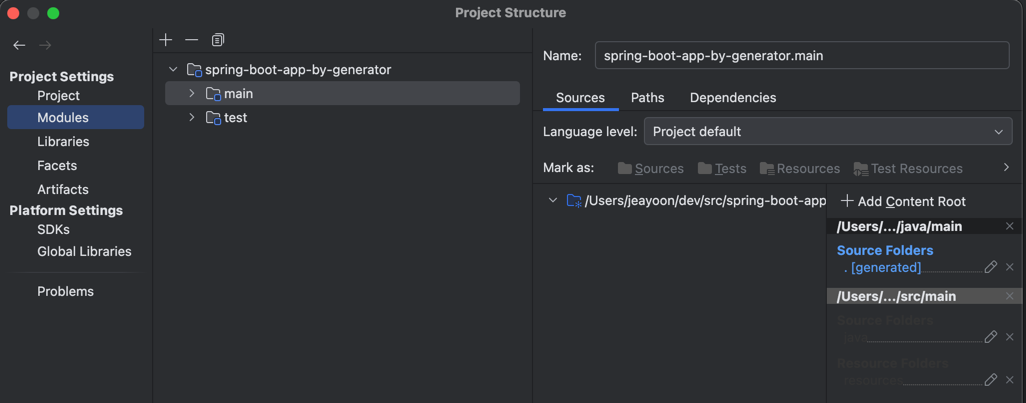Remove the /Users/.../java/main content root

click(x=1010, y=227)
